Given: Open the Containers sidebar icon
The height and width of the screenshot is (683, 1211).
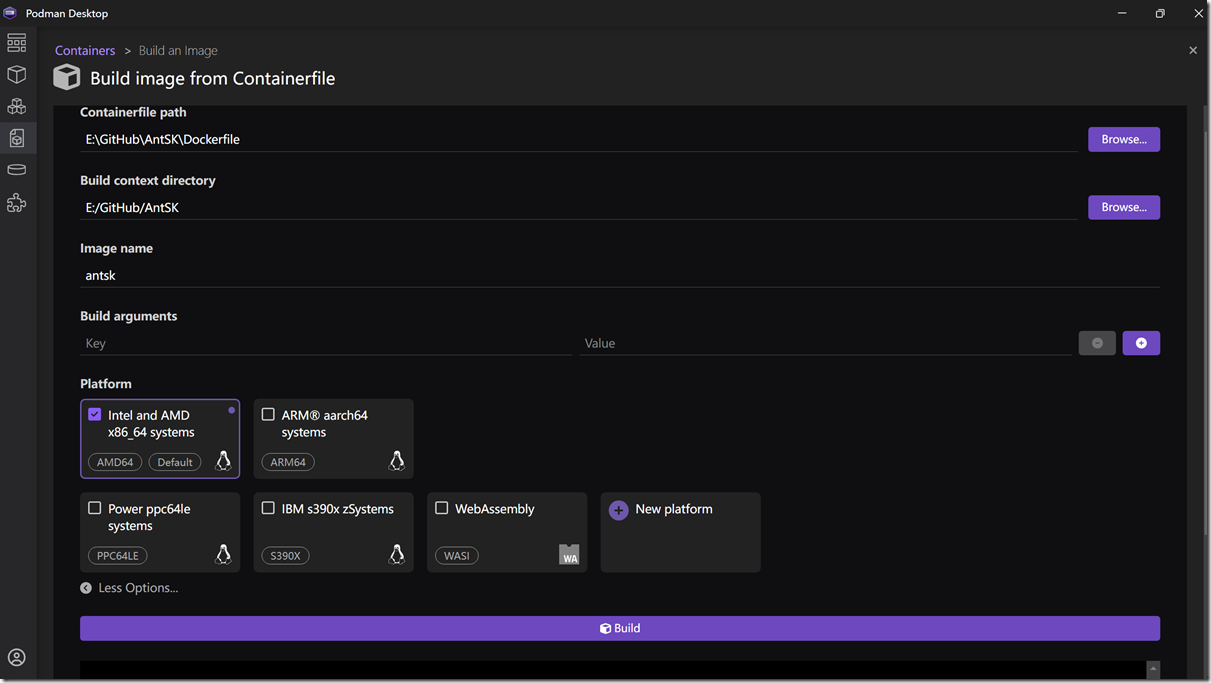Looking at the screenshot, I should pyautogui.click(x=17, y=75).
